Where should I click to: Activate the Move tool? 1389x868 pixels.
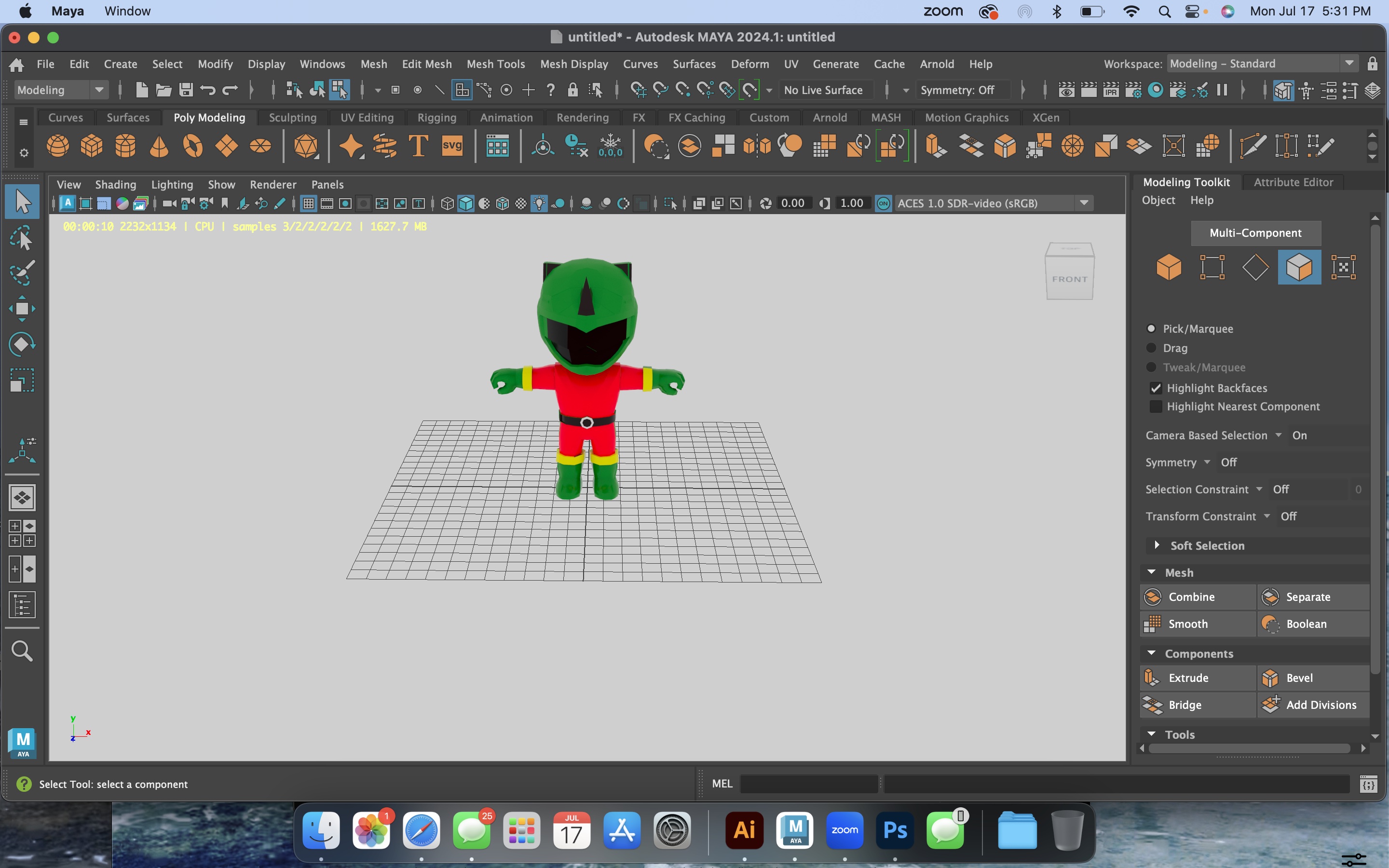[22, 309]
